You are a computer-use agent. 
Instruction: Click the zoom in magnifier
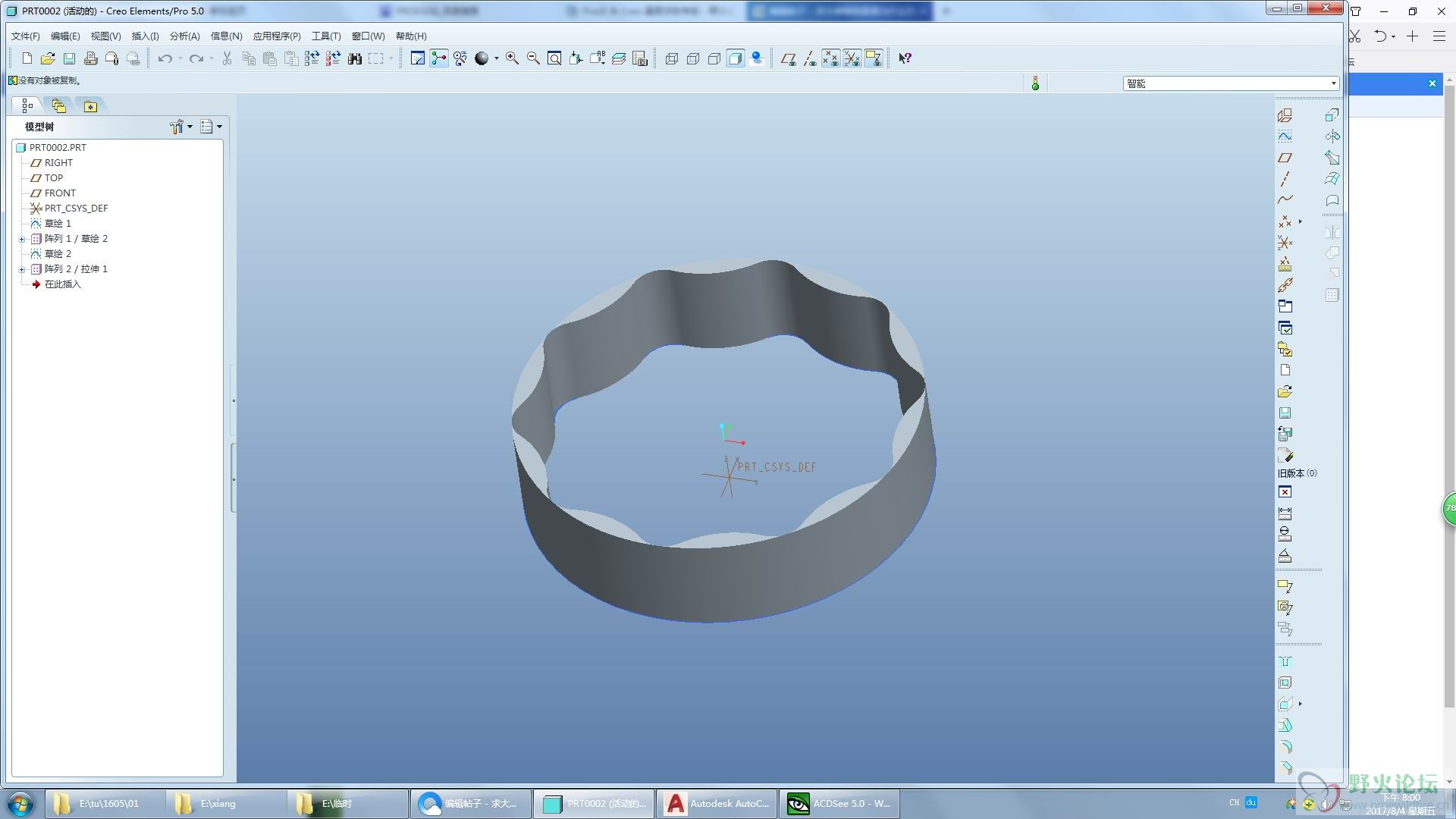512,58
